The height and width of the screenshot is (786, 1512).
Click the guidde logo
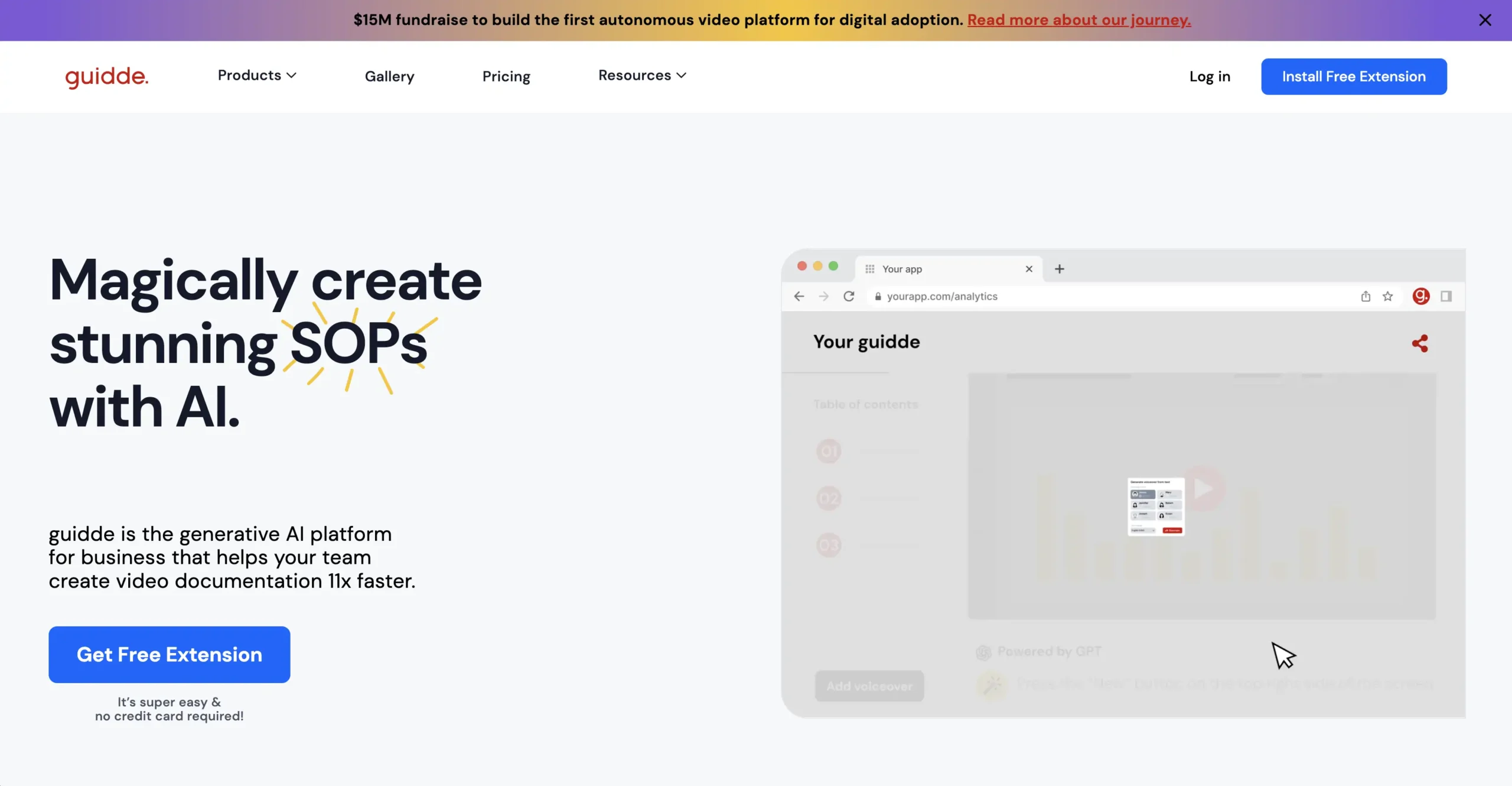(107, 77)
